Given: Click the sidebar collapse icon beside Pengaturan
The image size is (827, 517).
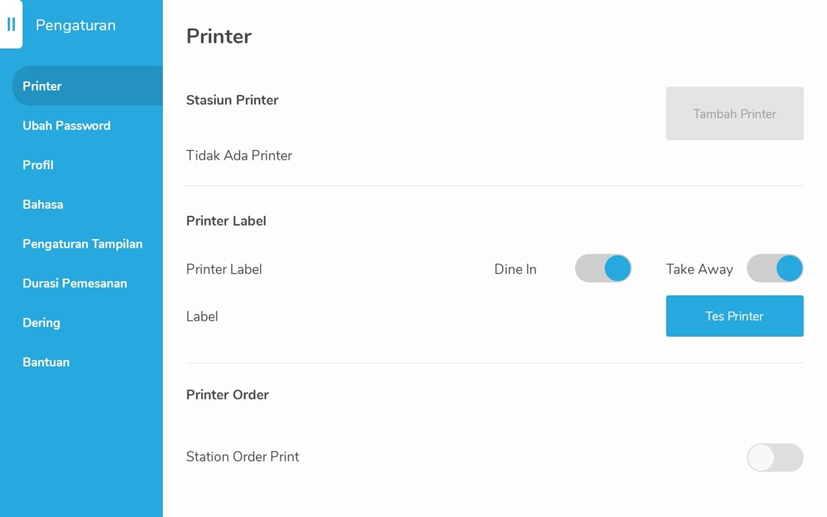Looking at the screenshot, I should pyautogui.click(x=11, y=24).
